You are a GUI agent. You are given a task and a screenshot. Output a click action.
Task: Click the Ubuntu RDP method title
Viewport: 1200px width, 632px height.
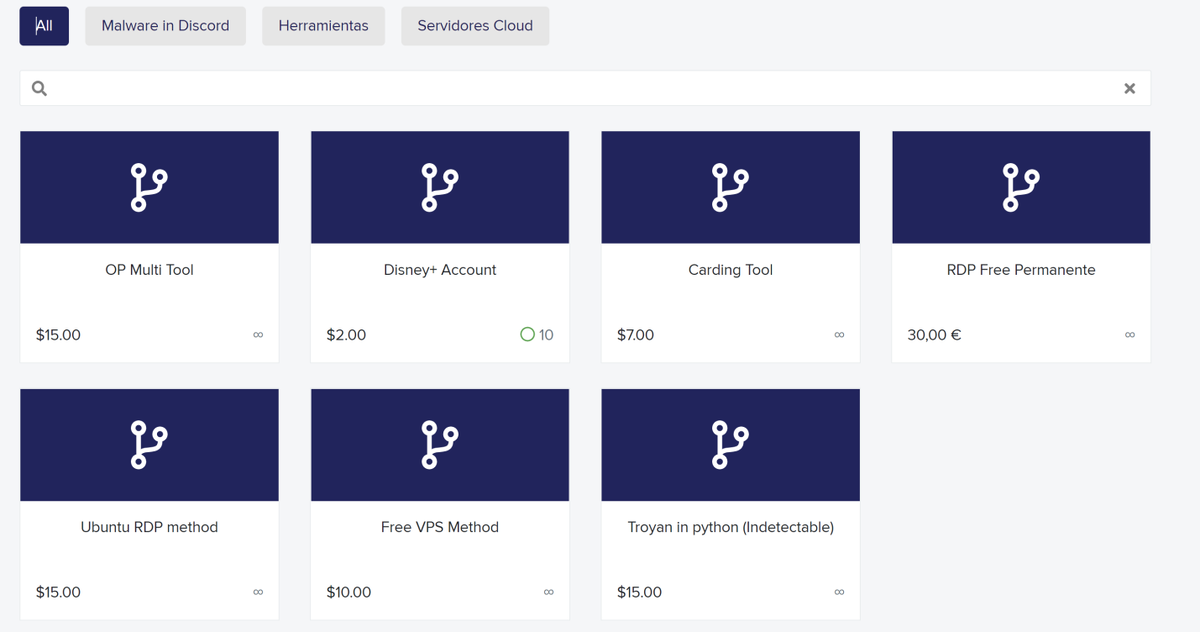[x=149, y=527]
